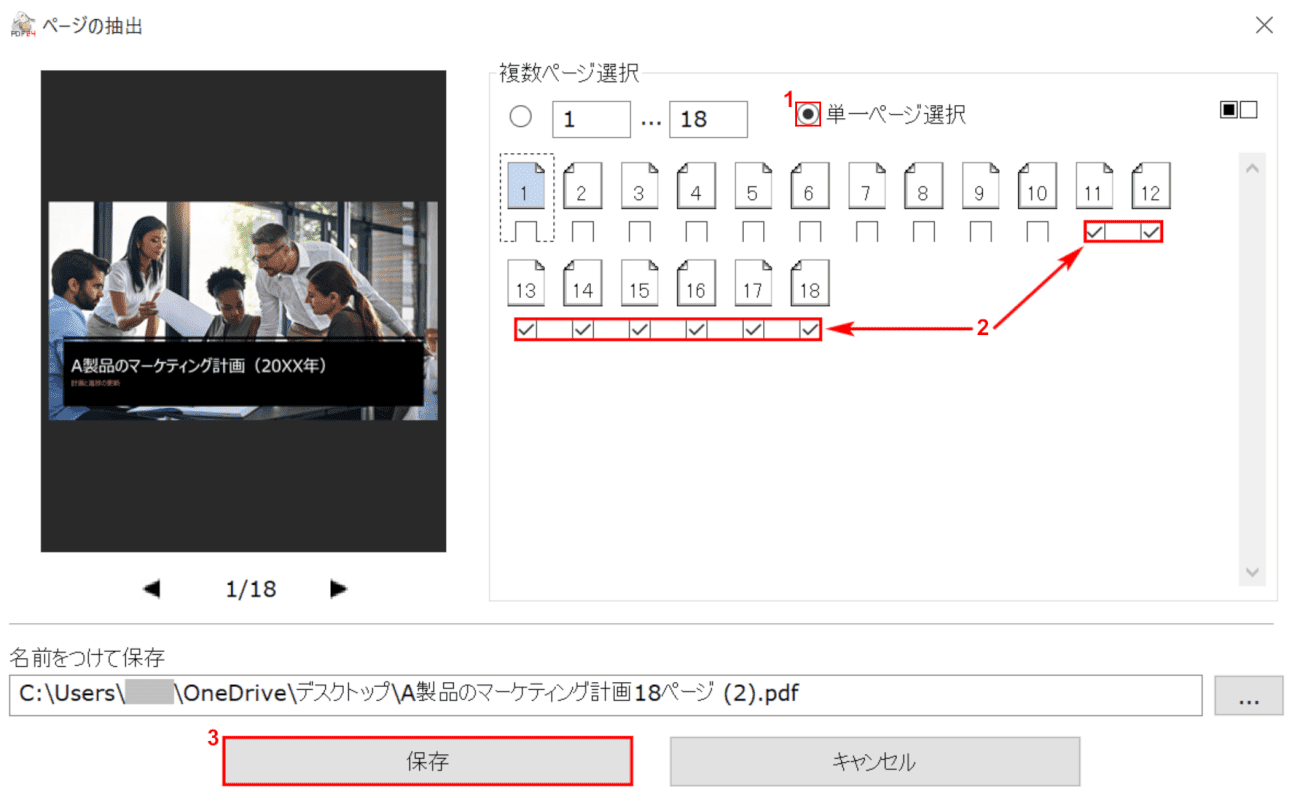The image size is (1300, 800).
Task: Click the slide preview image
Action: click(x=243, y=311)
